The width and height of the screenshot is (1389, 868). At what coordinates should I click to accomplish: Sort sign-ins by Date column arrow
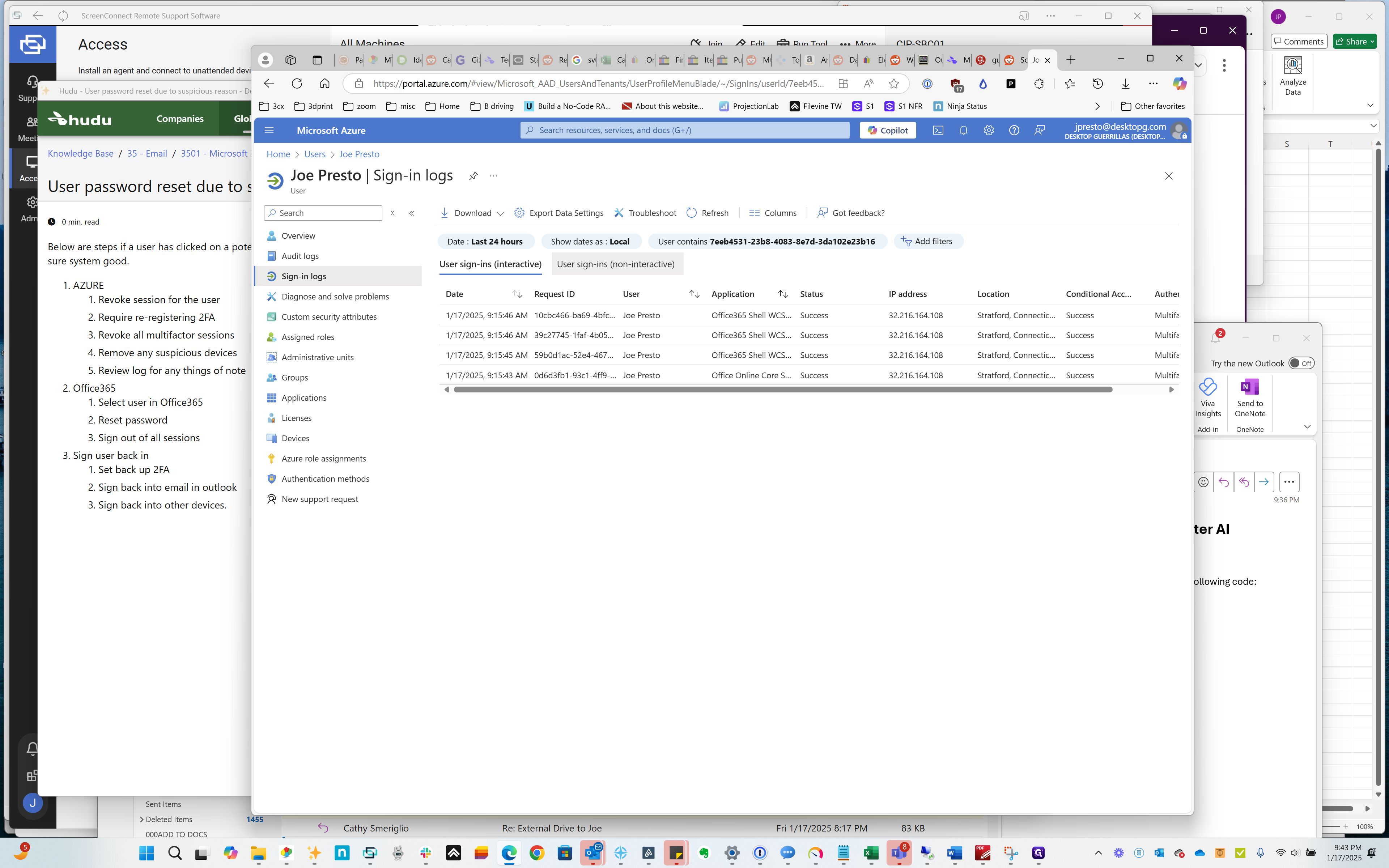click(517, 294)
